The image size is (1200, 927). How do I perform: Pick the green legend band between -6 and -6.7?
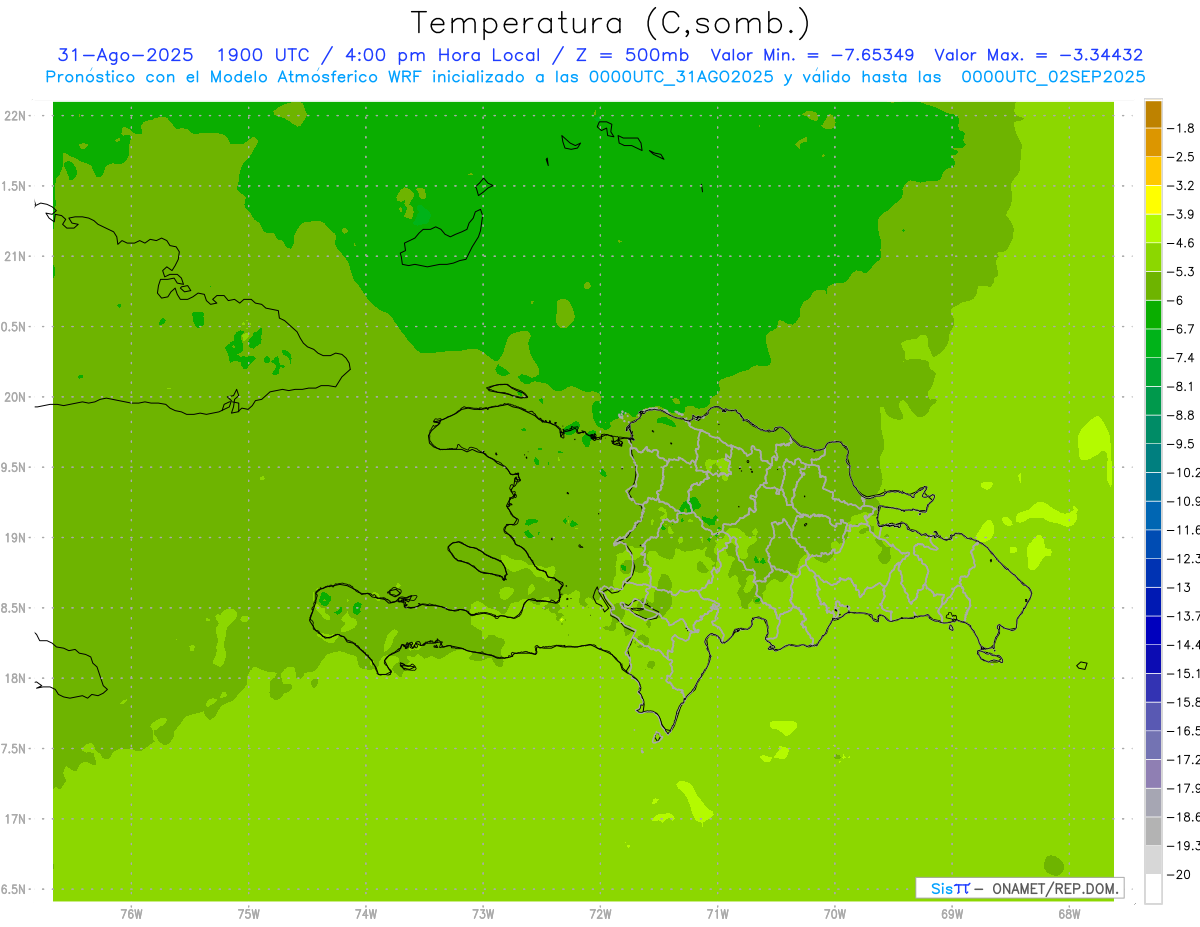[x=1153, y=315]
